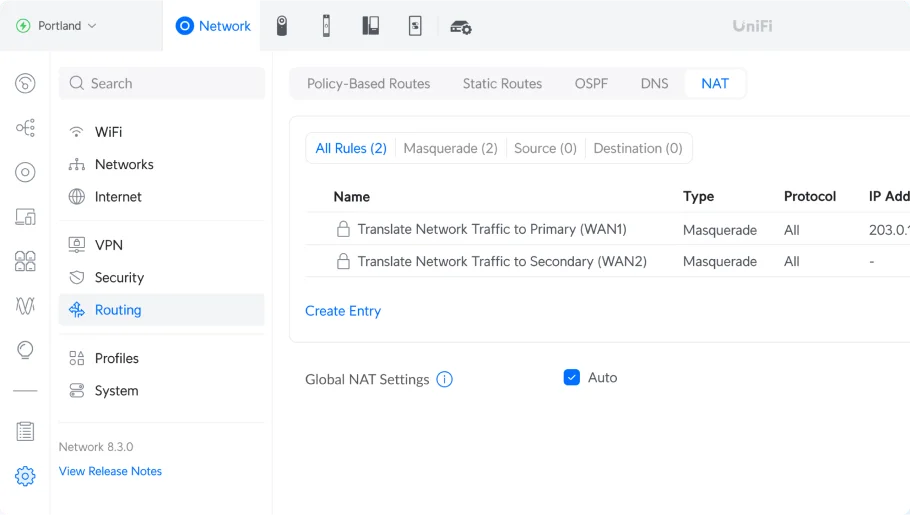
Task: Open VPN settings
Action: pyautogui.click(x=161, y=245)
